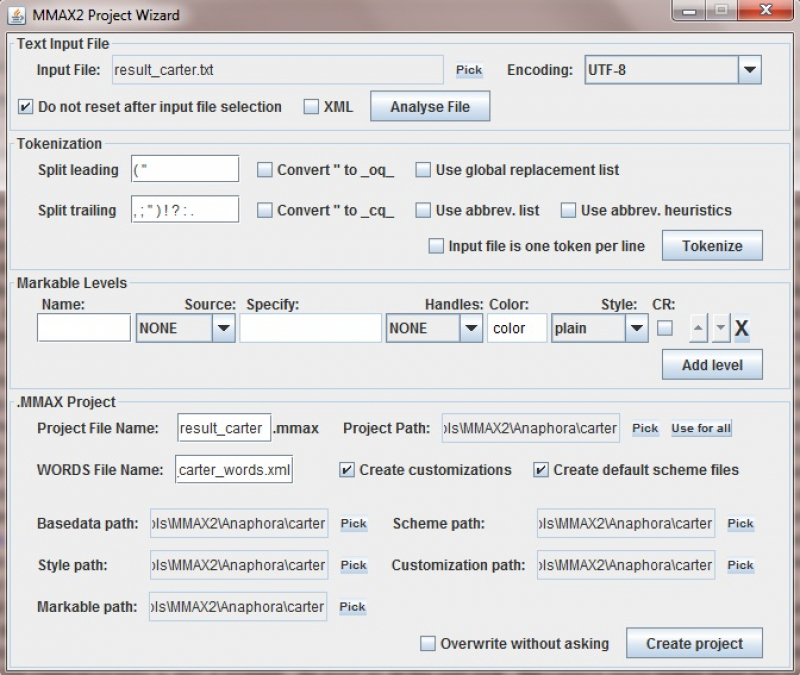Screen dimensions: 800x675
Task: Remove markable level with X icon
Action: click(742, 328)
